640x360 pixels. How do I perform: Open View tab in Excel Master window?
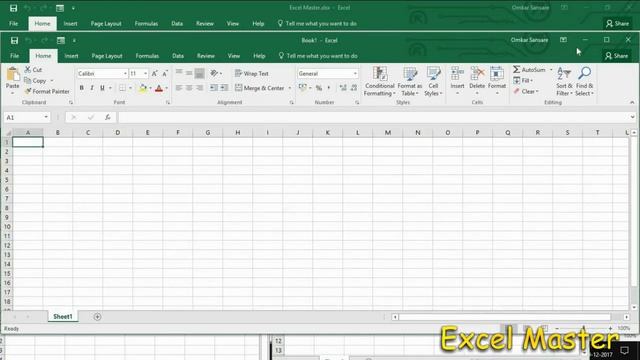pos(233,24)
